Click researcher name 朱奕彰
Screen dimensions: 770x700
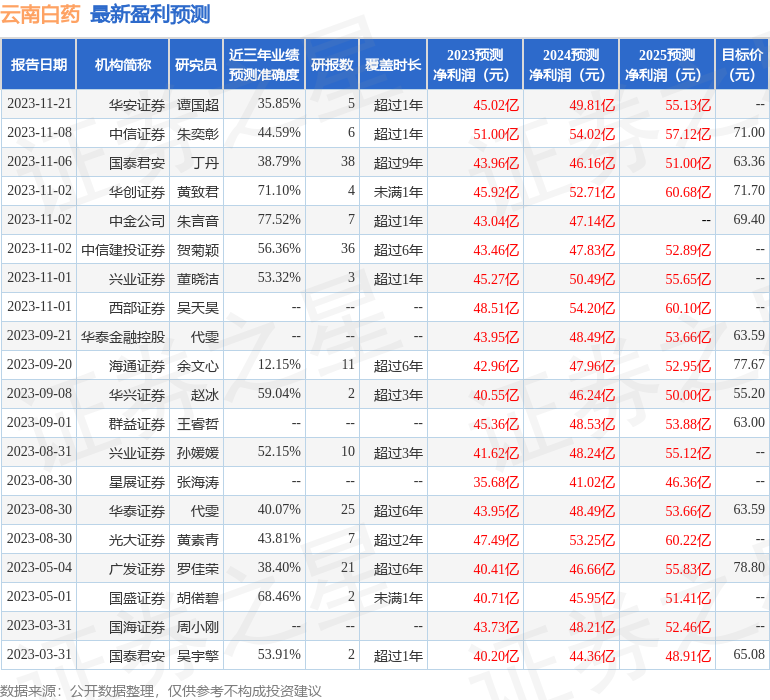[x=197, y=134]
